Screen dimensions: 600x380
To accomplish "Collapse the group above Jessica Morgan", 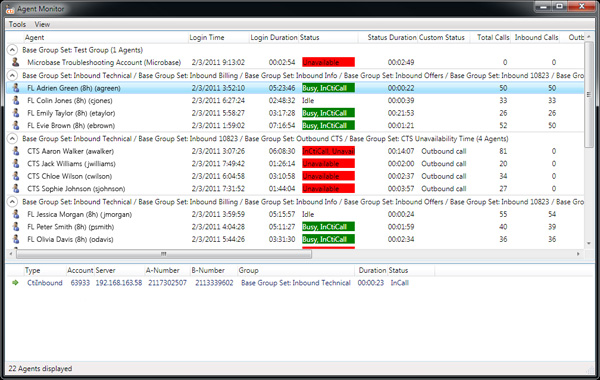I will (x=12, y=202).
